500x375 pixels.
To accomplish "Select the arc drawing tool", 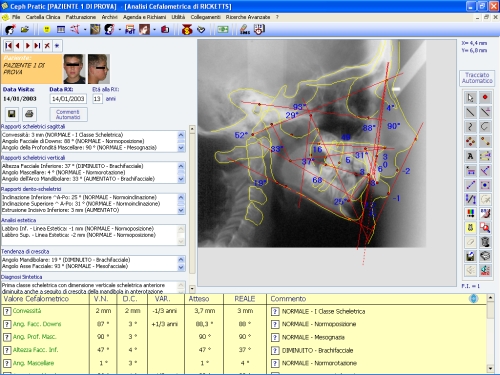I will (x=485, y=127).
